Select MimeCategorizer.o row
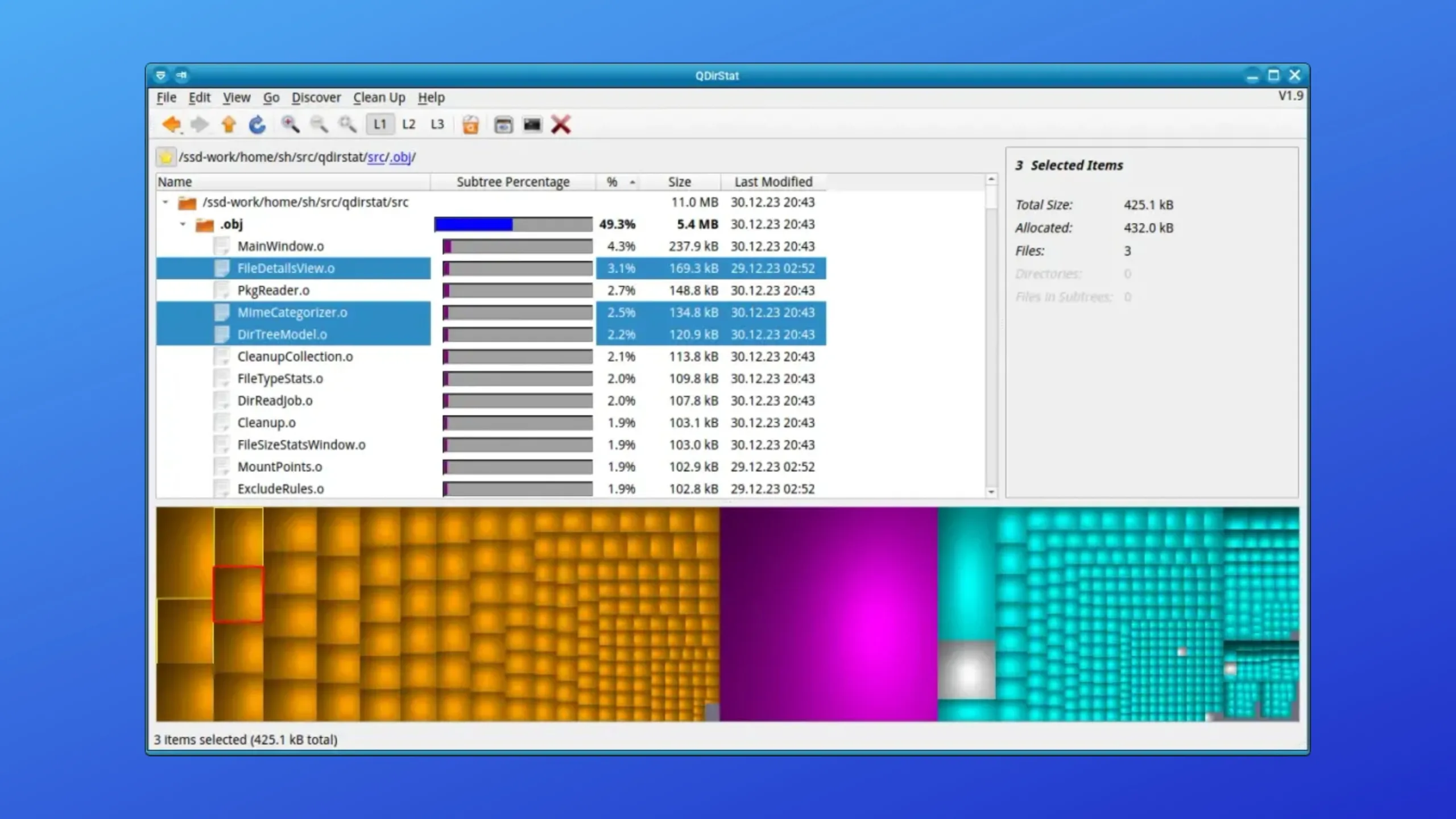The height and width of the screenshot is (819, 1456). coord(491,312)
